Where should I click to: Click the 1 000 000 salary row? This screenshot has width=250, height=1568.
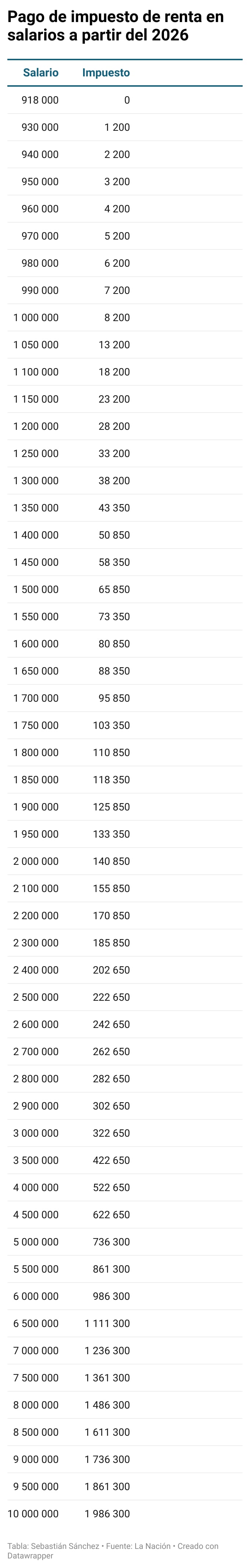coord(36,317)
